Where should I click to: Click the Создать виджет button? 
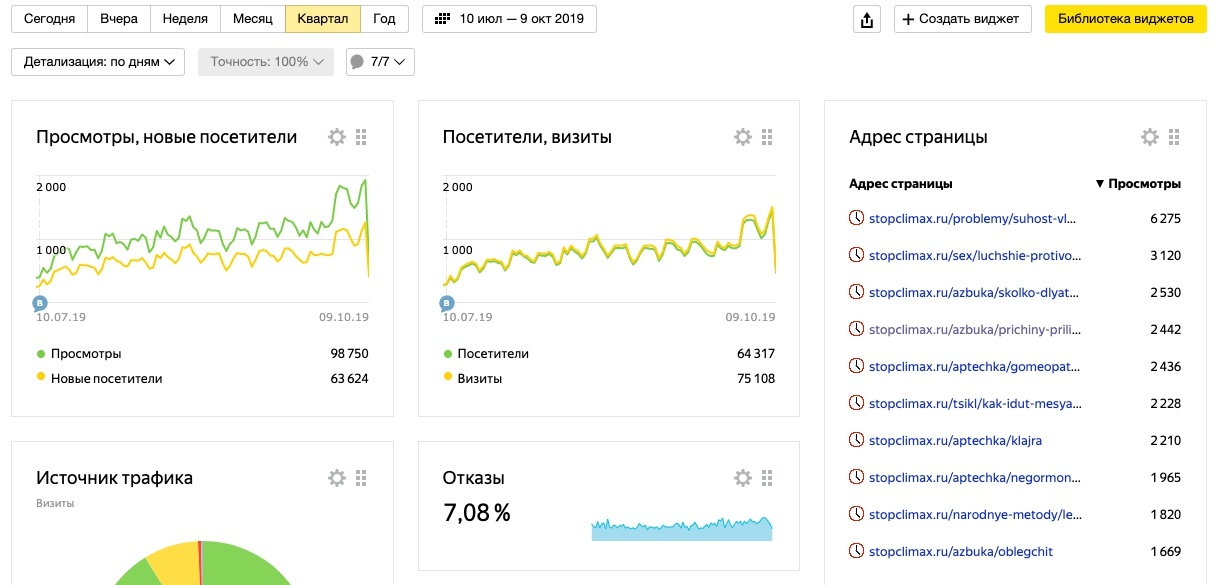[962, 19]
